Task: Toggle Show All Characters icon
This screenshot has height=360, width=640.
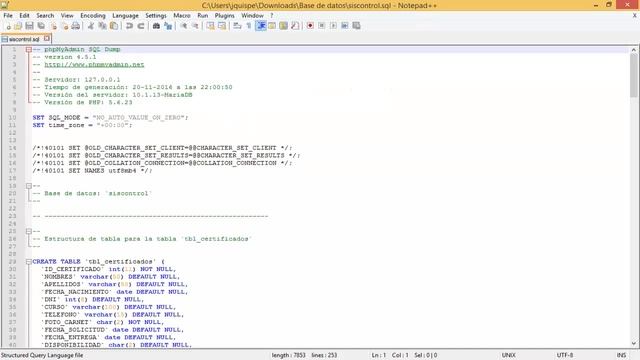Action: pyautogui.click(x=249, y=26)
